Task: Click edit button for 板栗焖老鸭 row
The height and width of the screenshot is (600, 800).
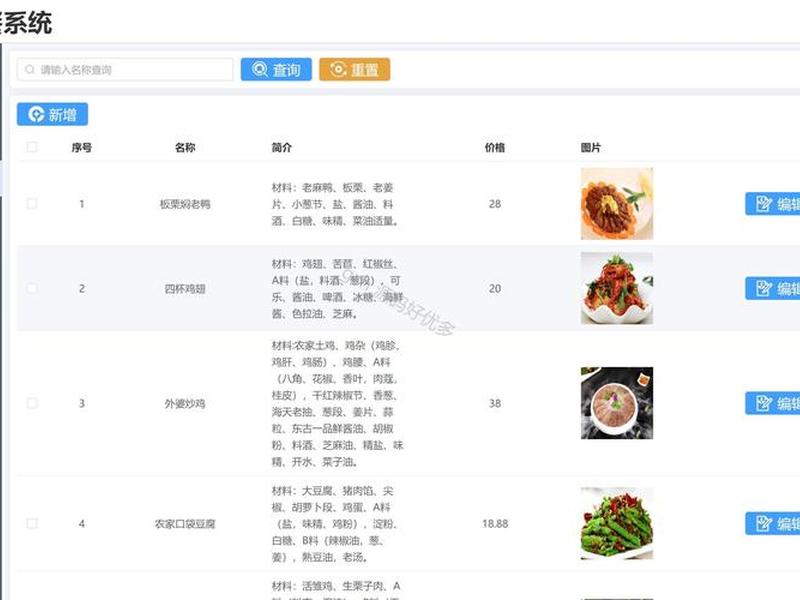Action: click(x=772, y=204)
